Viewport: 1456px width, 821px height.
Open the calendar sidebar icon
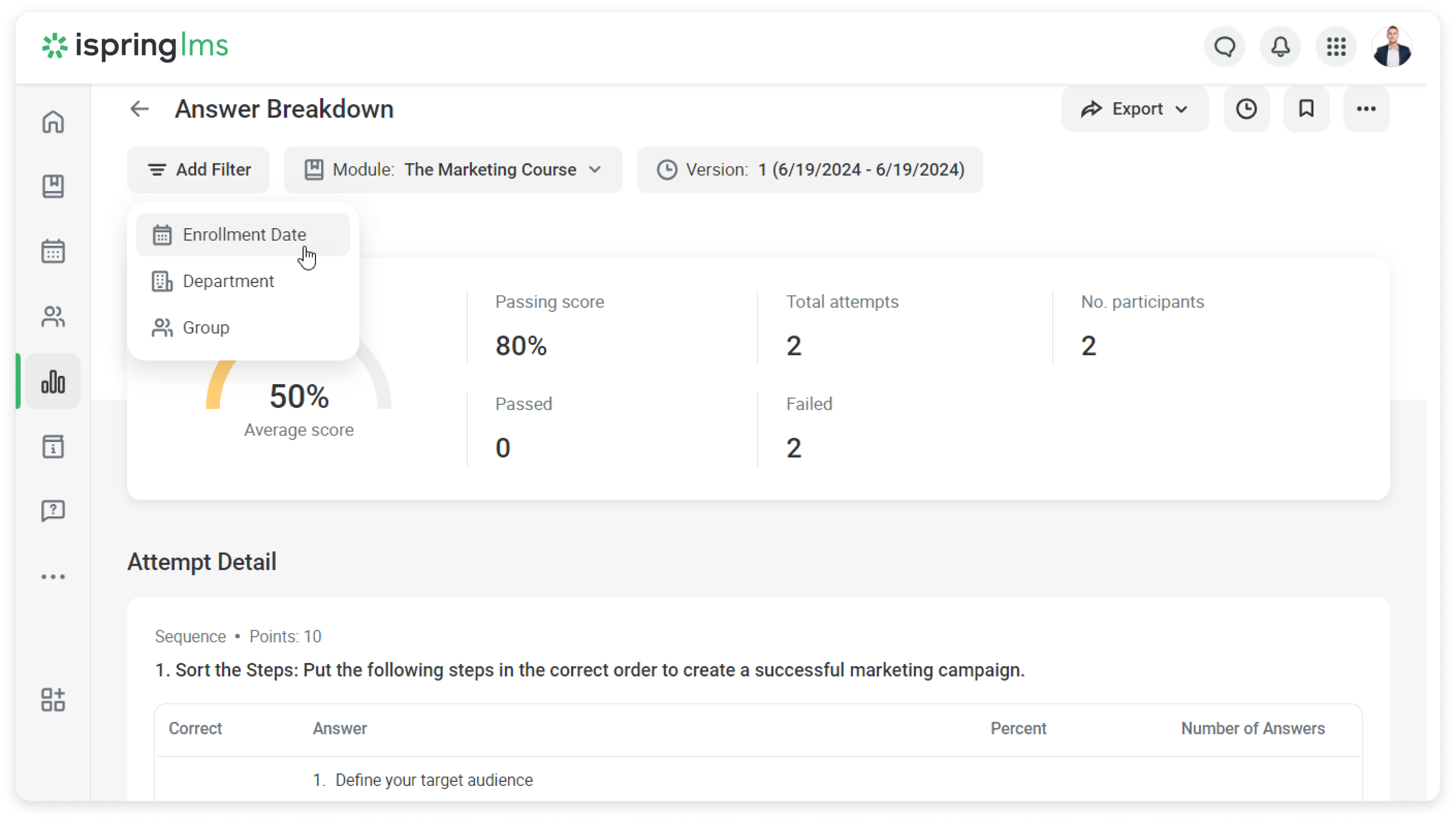(x=53, y=251)
